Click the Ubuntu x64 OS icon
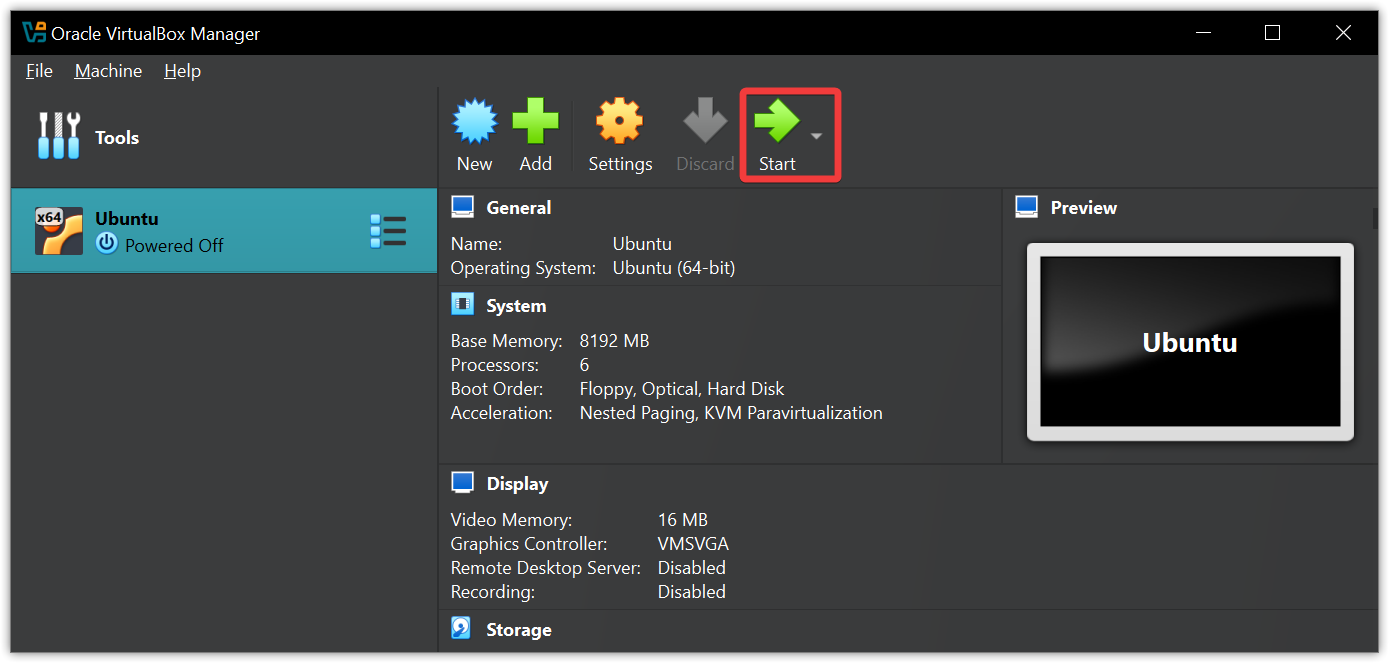This screenshot has width=1389, height=663. [58, 231]
